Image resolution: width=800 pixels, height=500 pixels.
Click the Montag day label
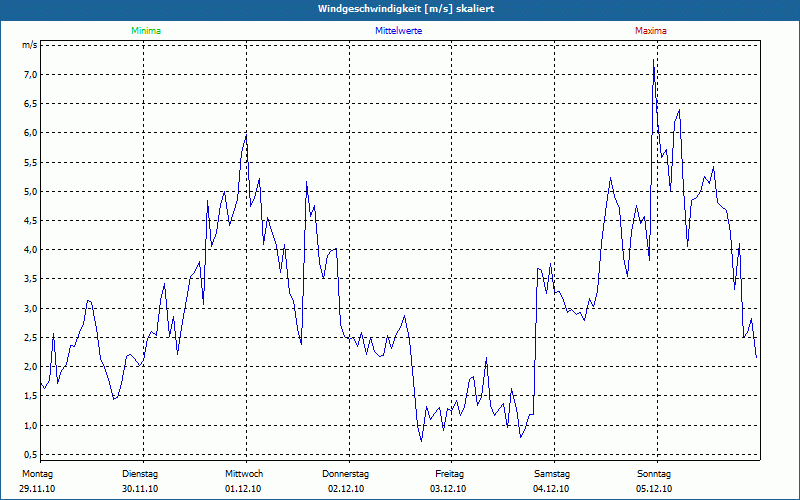click(37, 474)
